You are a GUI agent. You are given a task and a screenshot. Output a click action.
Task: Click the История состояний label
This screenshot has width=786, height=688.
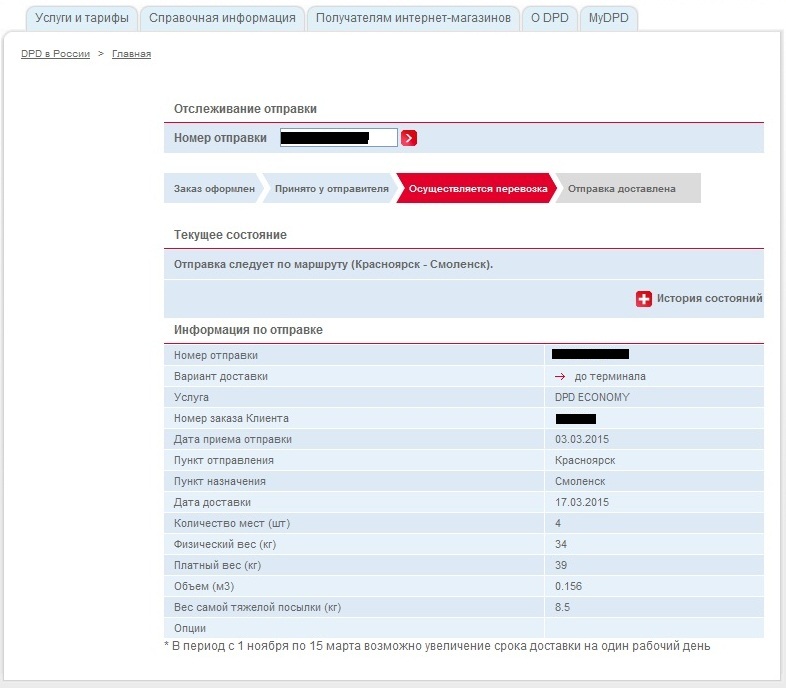click(709, 298)
